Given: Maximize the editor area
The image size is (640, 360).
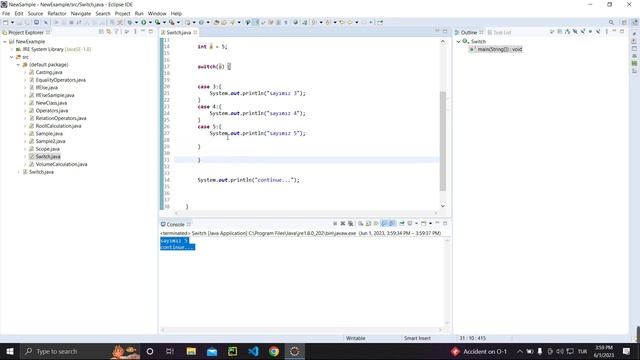Looking at the screenshot, I should tap(445, 31).
